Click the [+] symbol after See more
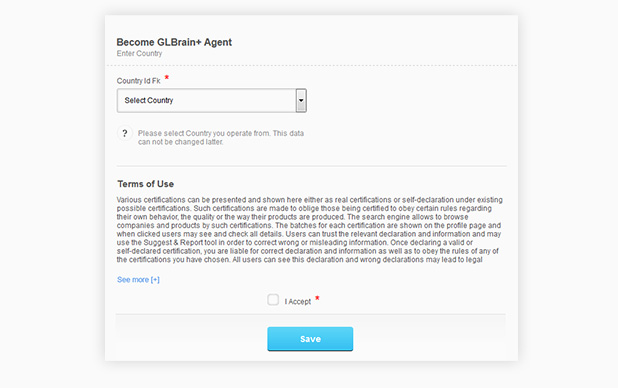The width and height of the screenshot is (618, 388). [155, 280]
